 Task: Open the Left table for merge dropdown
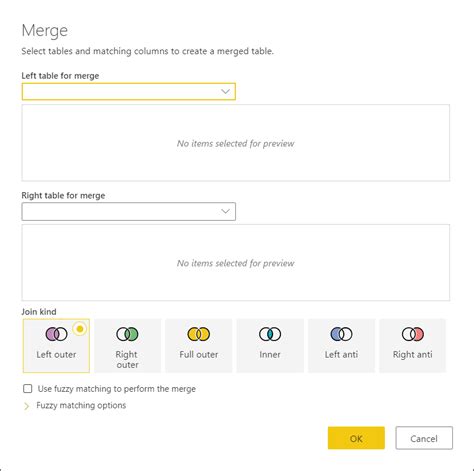point(129,92)
